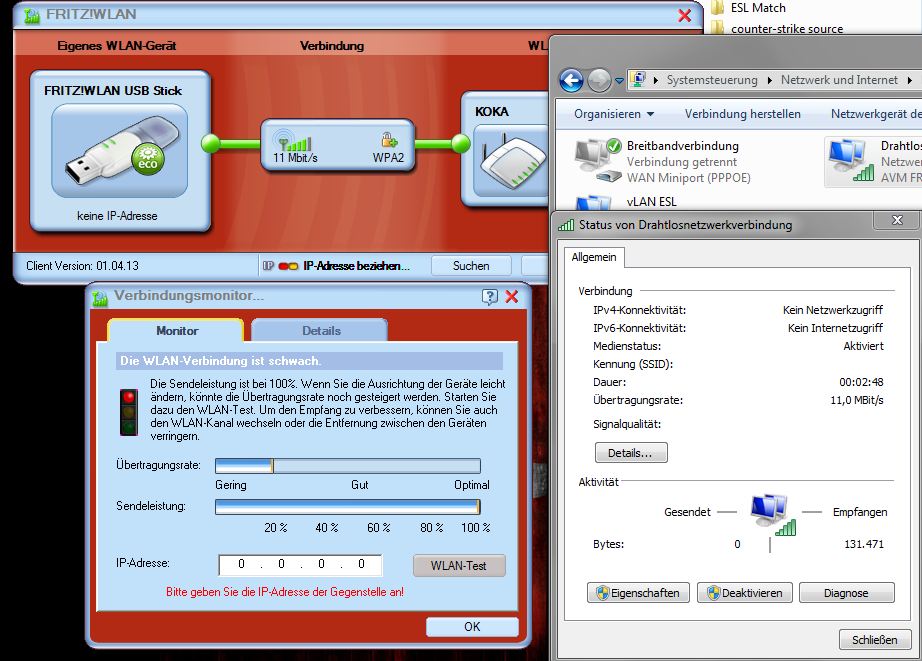Click the Aktivität network computers icon
Screen dimensions: 922x661
771,515
